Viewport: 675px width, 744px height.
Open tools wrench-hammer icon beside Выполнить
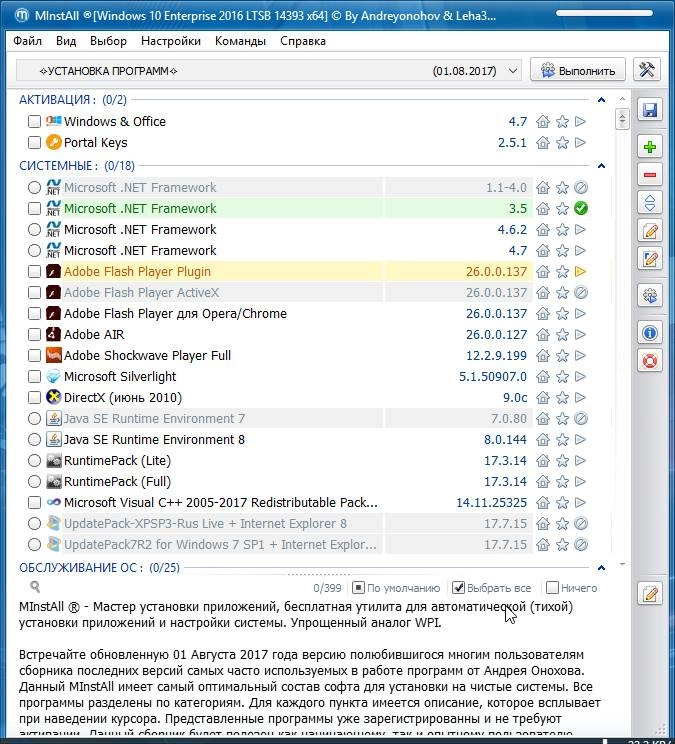(647, 70)
